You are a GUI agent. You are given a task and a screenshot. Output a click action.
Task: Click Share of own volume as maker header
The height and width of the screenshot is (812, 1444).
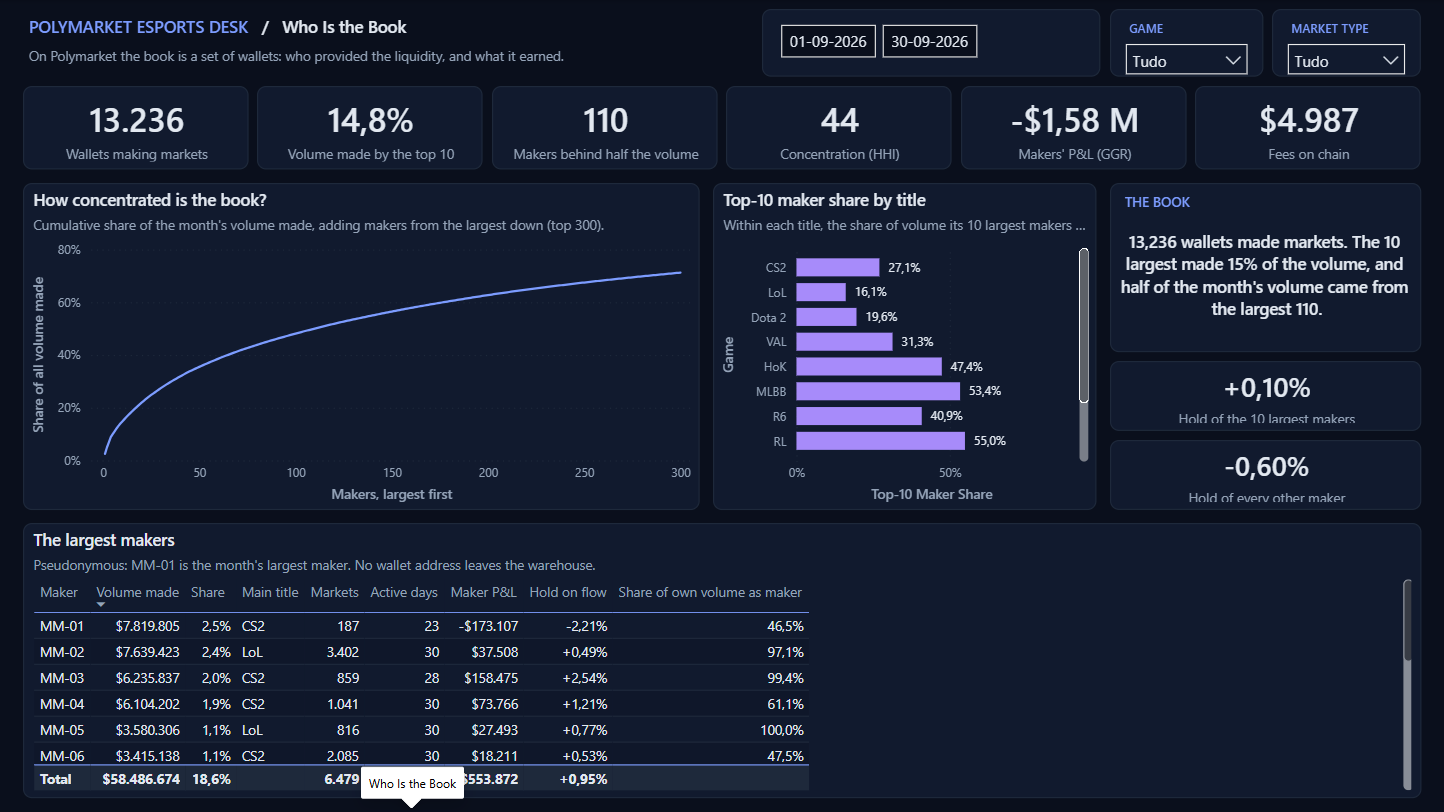[710, 592]
